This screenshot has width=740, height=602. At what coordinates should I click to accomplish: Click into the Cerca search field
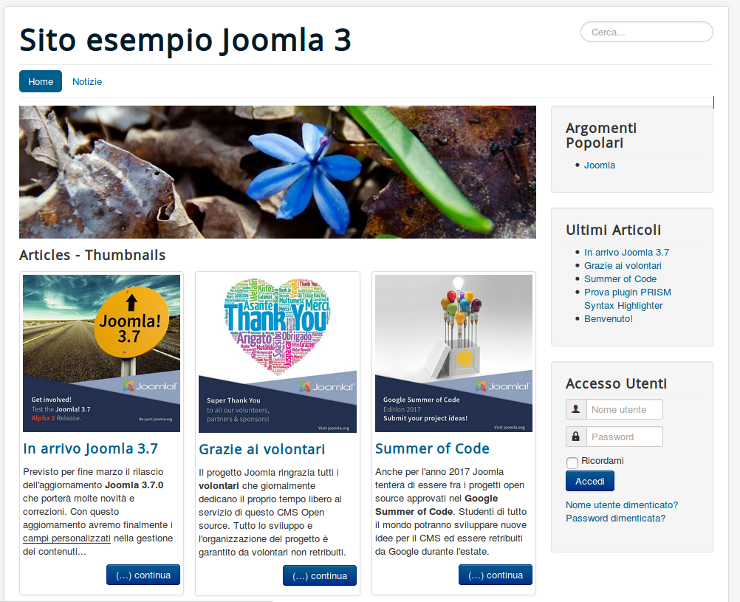pos(647,32)
